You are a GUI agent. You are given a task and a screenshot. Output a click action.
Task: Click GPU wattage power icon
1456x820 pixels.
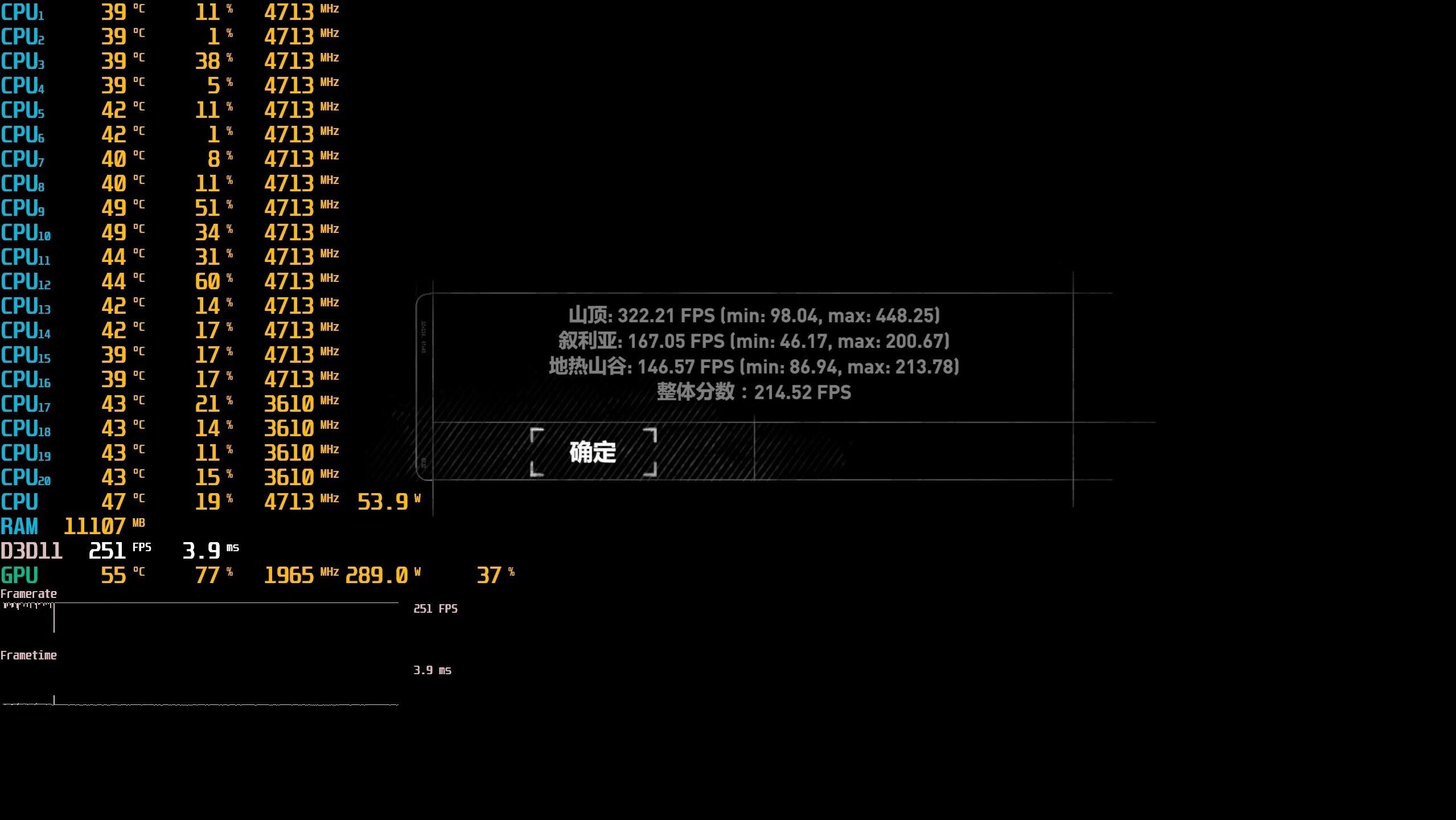(x=418, y=572)
